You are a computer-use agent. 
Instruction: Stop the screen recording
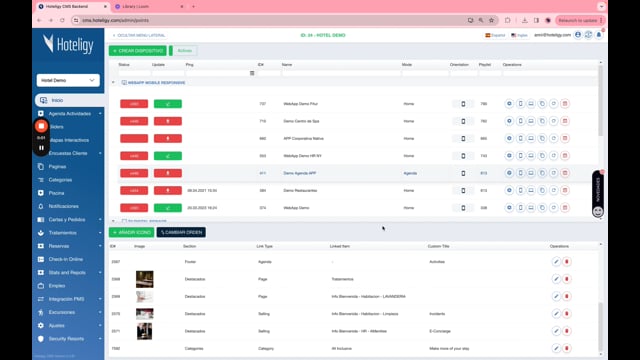point(41,126)
